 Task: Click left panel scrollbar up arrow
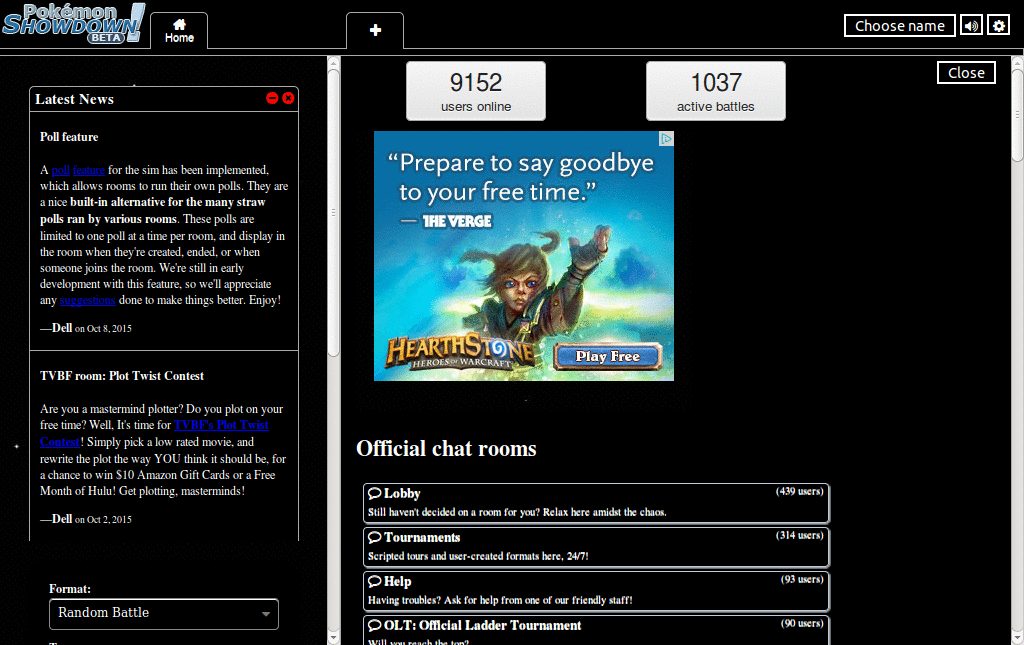coord(334,63)
